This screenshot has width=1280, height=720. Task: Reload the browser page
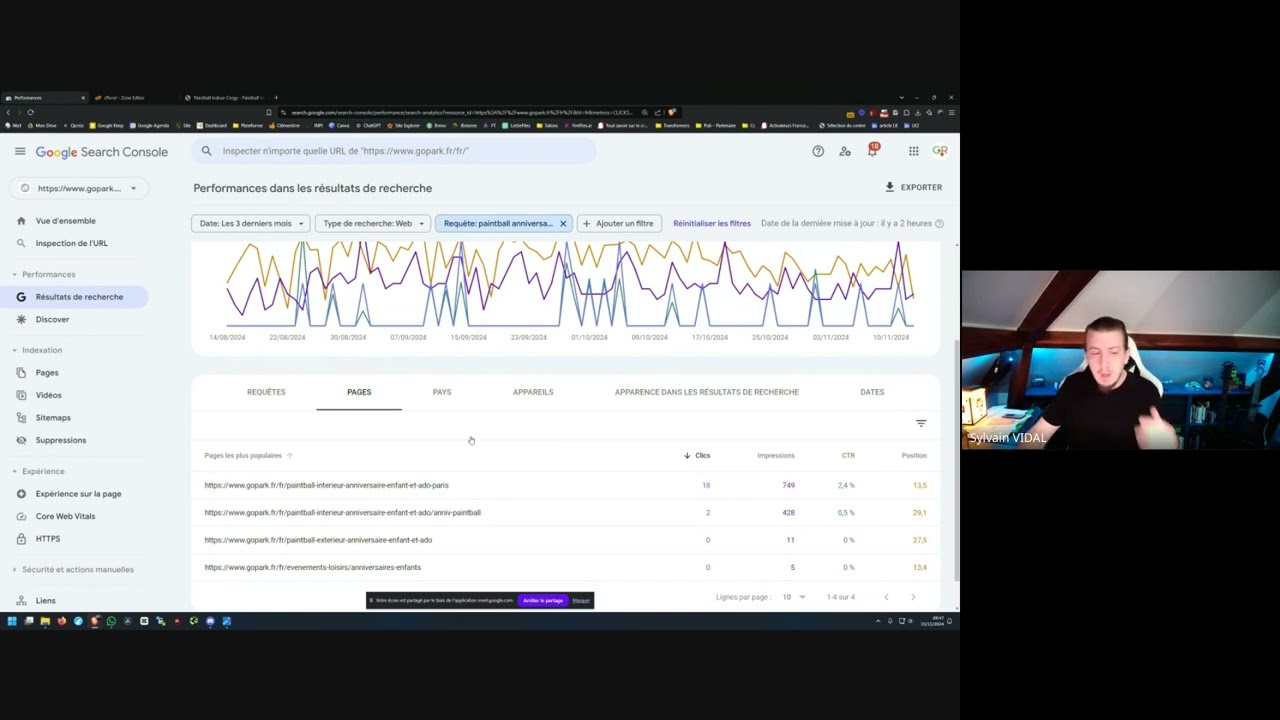[x=31, y=112]
